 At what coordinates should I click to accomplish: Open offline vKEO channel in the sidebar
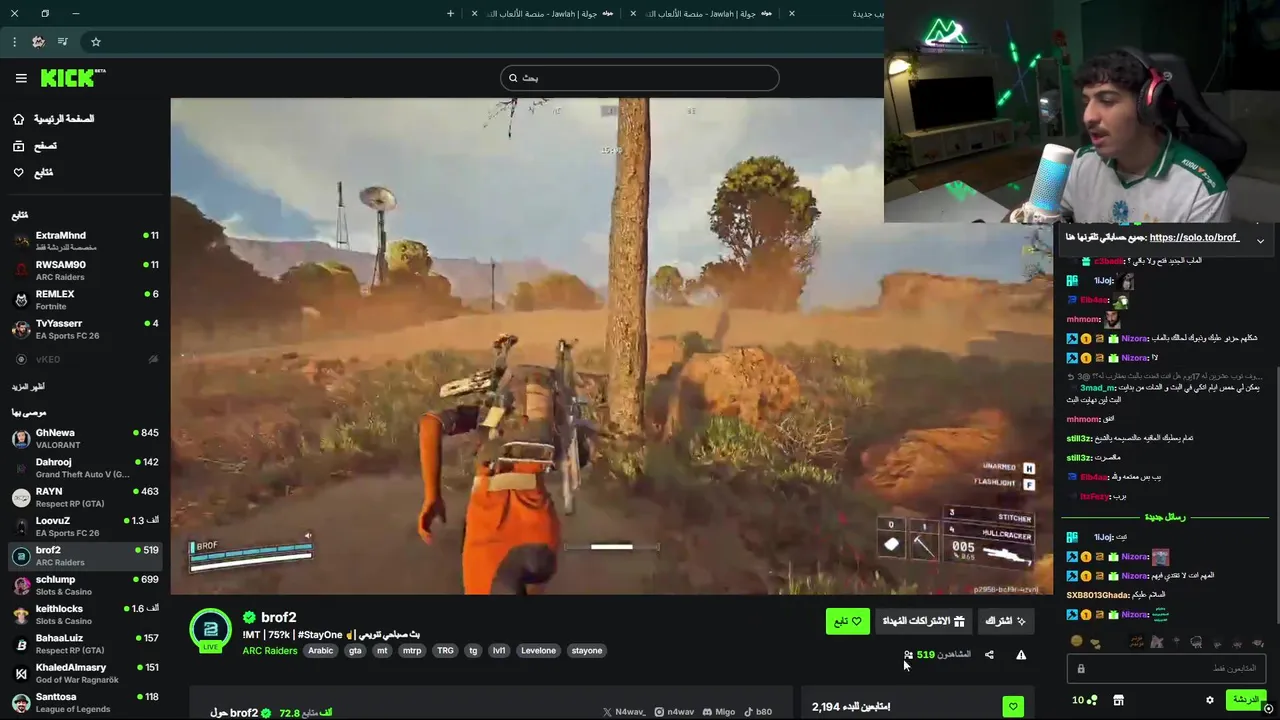point(85,359)
